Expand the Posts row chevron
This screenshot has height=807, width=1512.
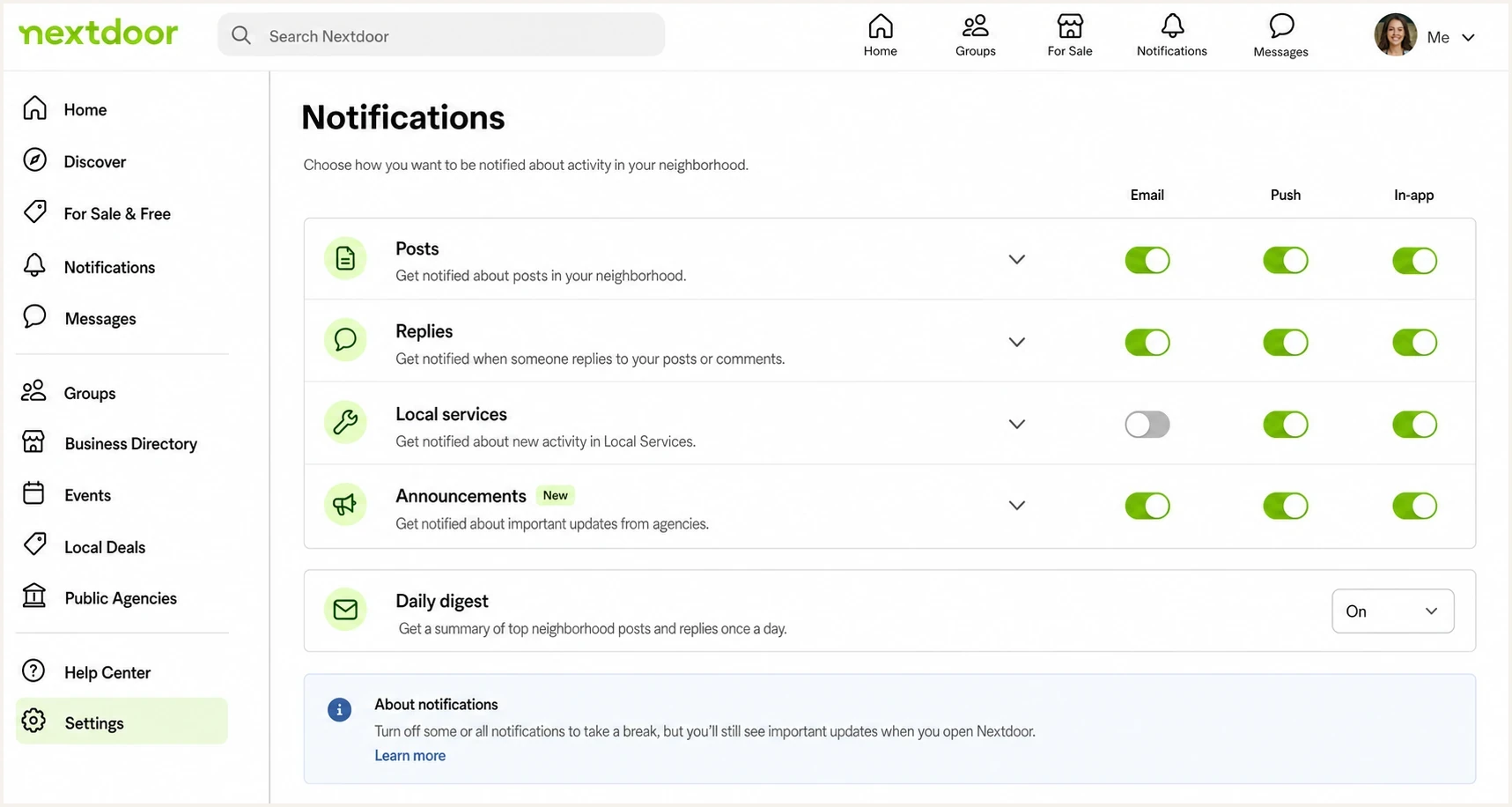pyautogui.click(x=1016, y=260)
